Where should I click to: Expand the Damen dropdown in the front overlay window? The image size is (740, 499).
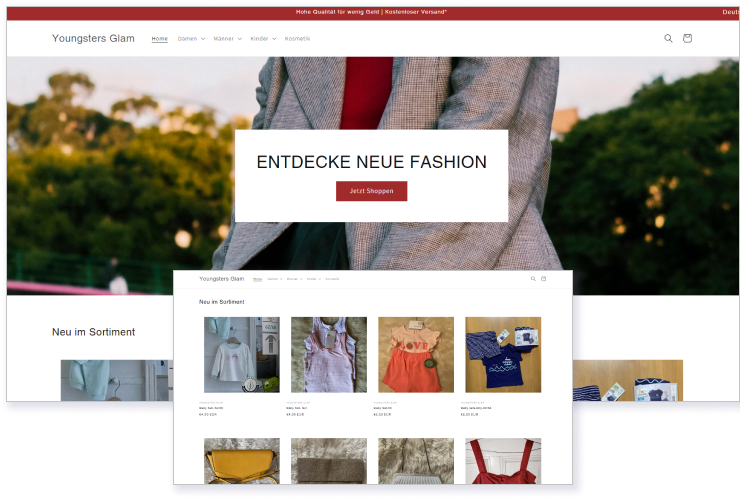(x=275, y=279)
